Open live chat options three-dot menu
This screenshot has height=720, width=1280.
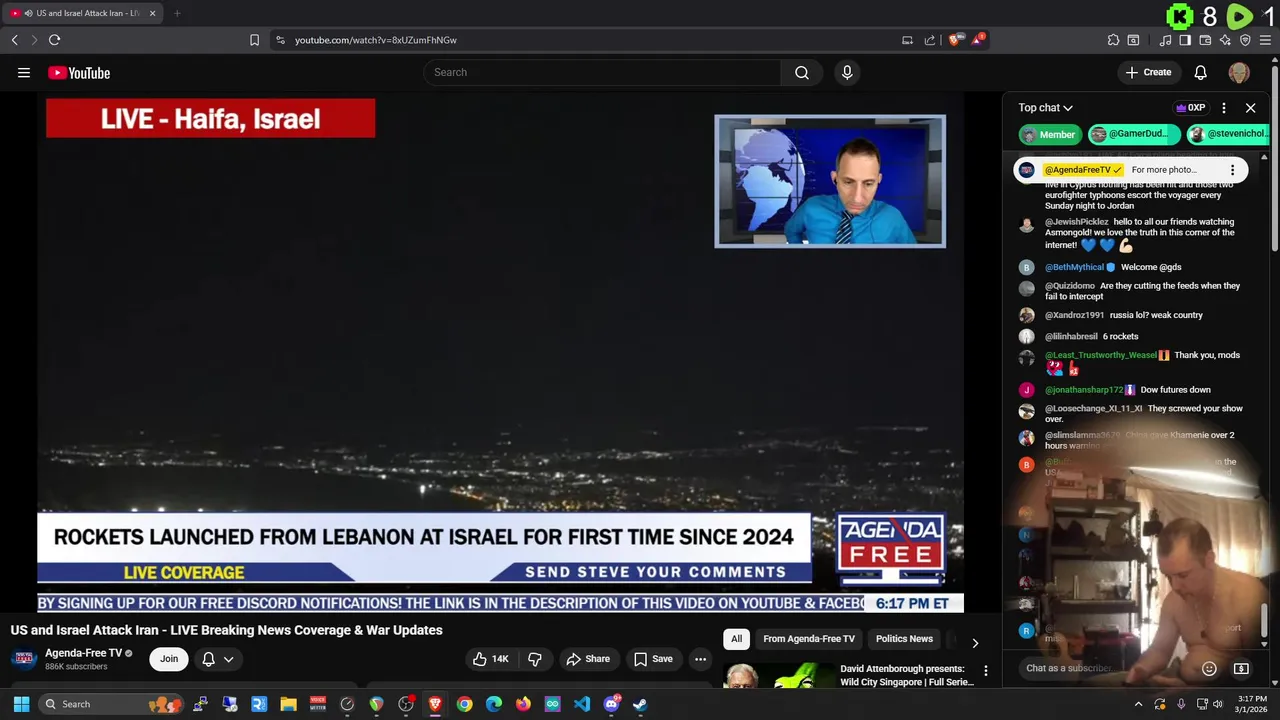[x=1224, y=108]
